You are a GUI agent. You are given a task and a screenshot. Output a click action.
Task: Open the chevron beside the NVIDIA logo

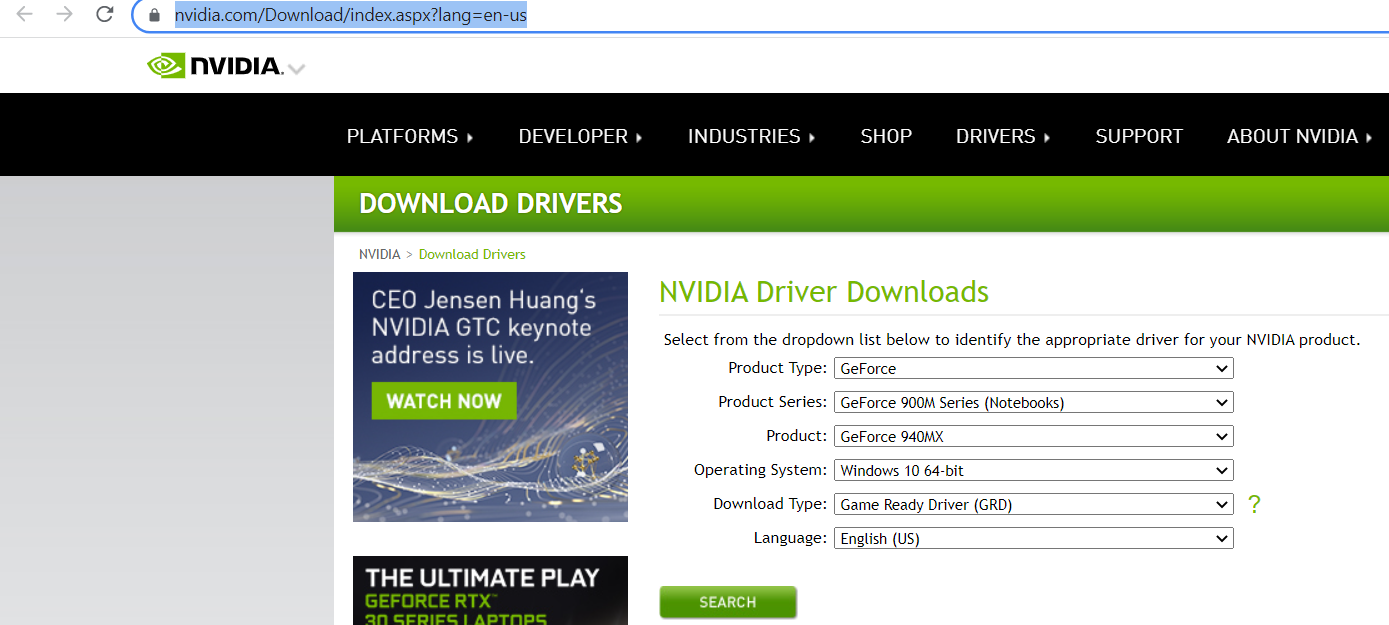[x=296, y=69]
